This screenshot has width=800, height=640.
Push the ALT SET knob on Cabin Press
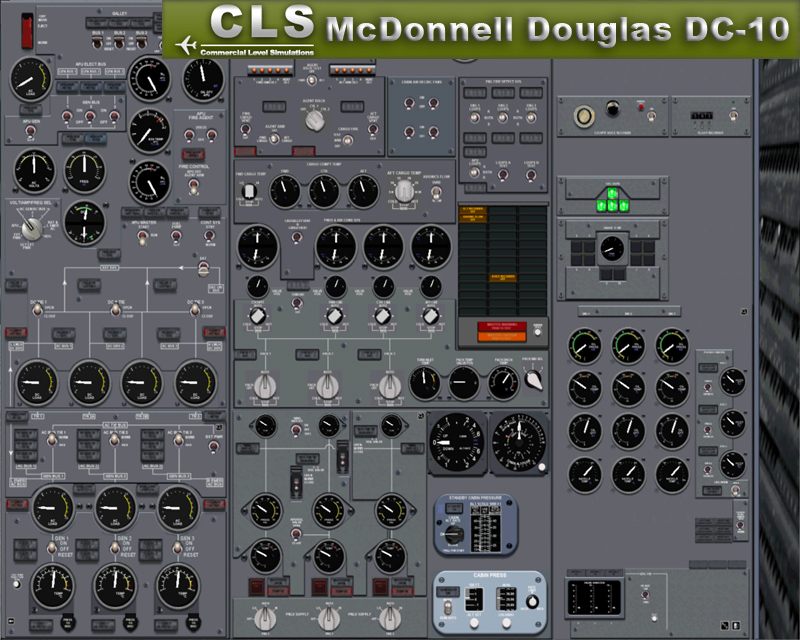coord(474,623)
